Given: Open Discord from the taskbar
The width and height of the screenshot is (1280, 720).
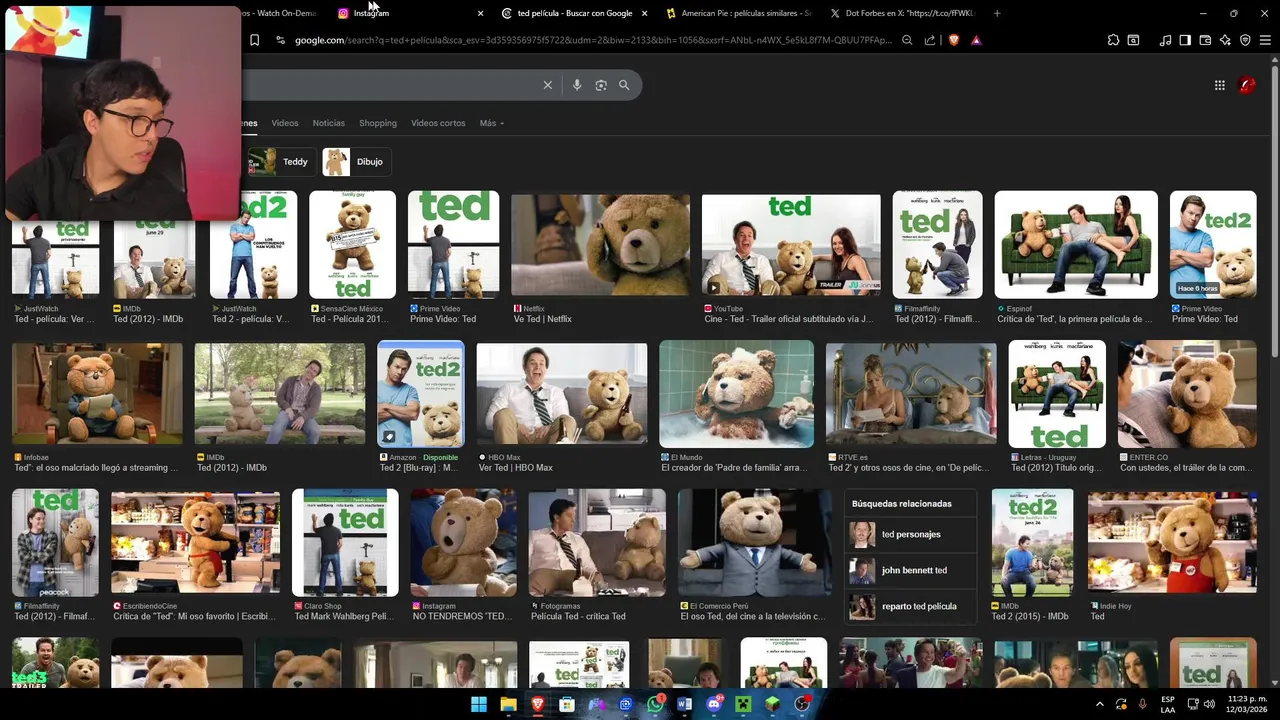Looking at the screenshot, I should [714, 704].
